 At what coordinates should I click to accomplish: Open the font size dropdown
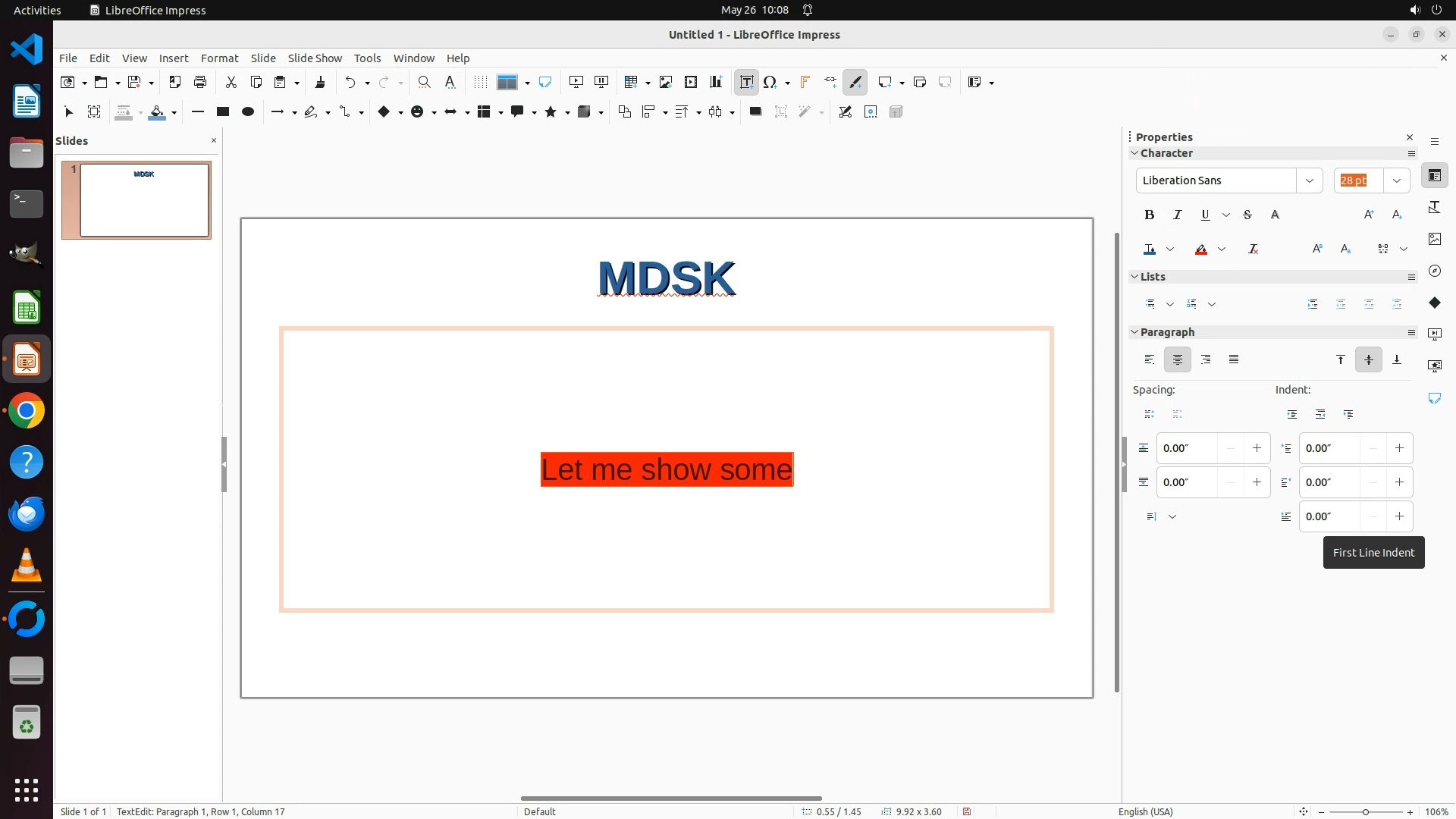point(1396,180)
